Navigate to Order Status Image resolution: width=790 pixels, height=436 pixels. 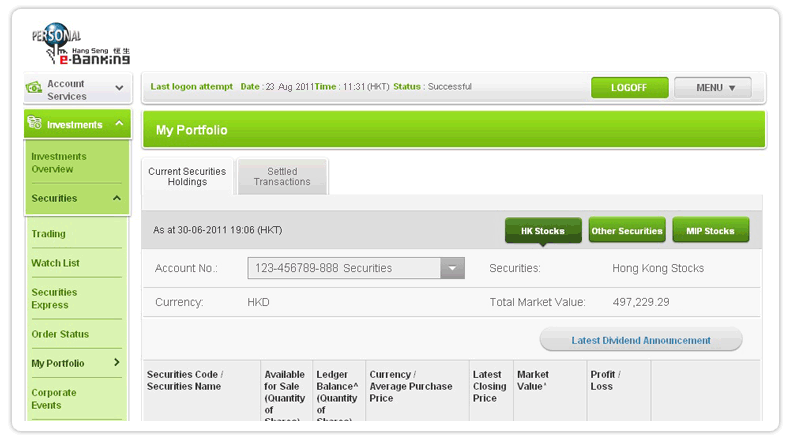coord(60,334)
